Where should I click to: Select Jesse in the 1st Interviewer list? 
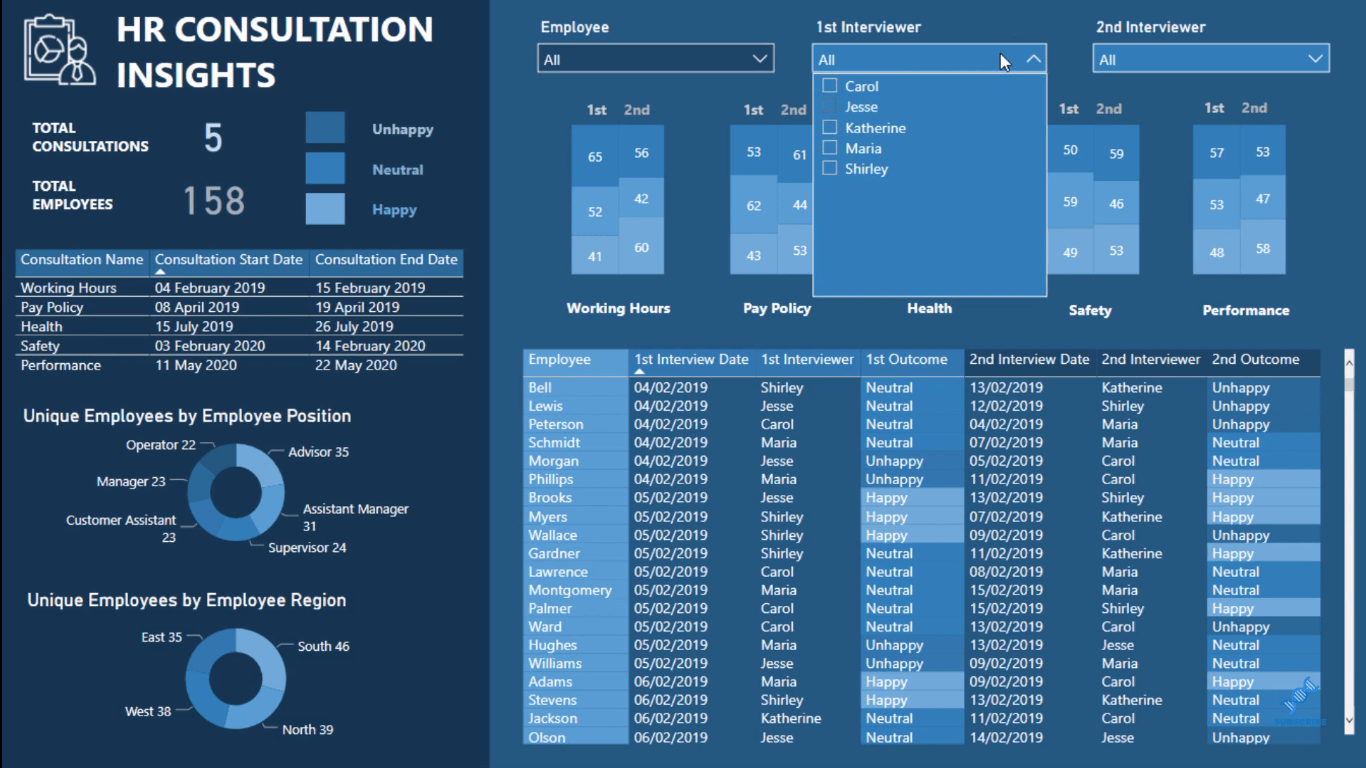(x=861, y=107)
